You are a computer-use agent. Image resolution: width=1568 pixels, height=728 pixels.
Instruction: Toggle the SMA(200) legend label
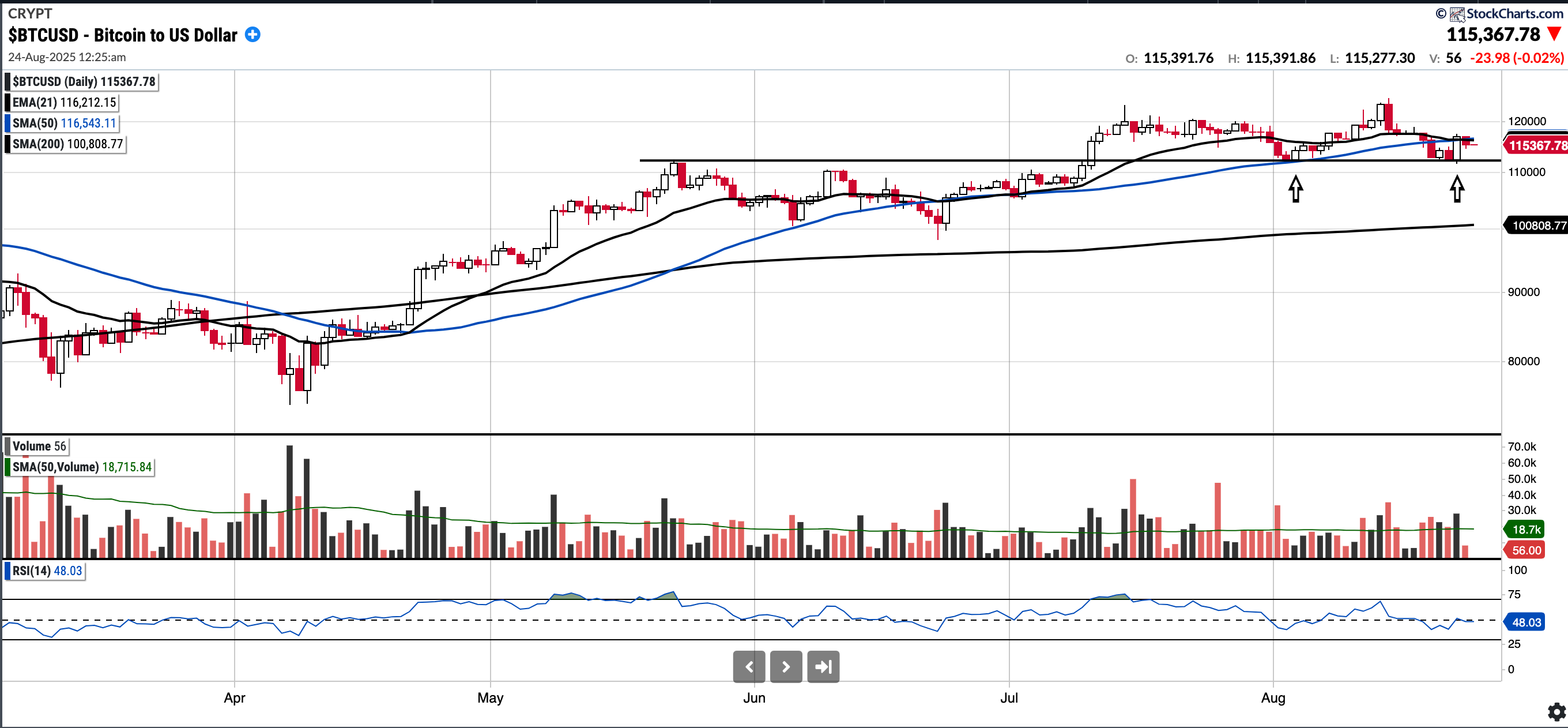point(67,144)
